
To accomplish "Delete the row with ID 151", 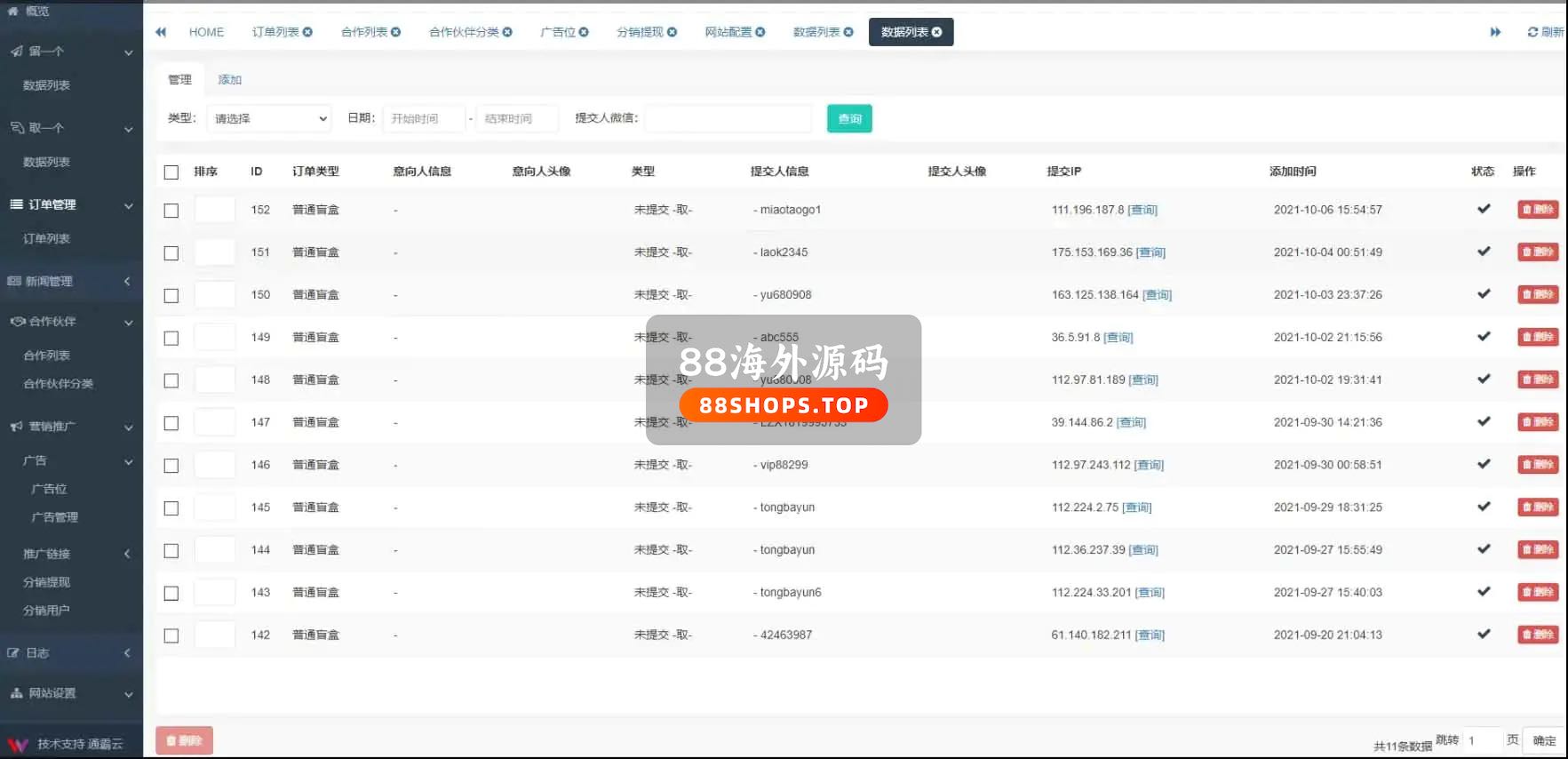I will point(1537,252).
